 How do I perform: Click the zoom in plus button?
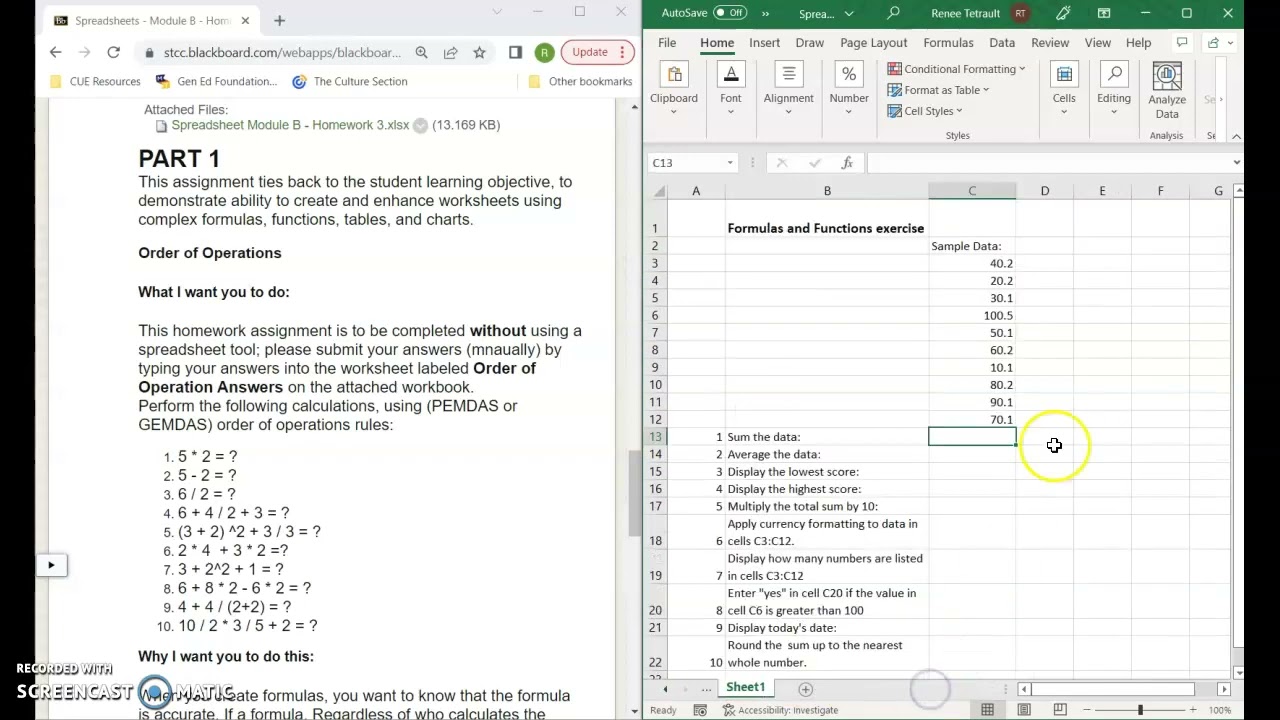pos(1193,710)
